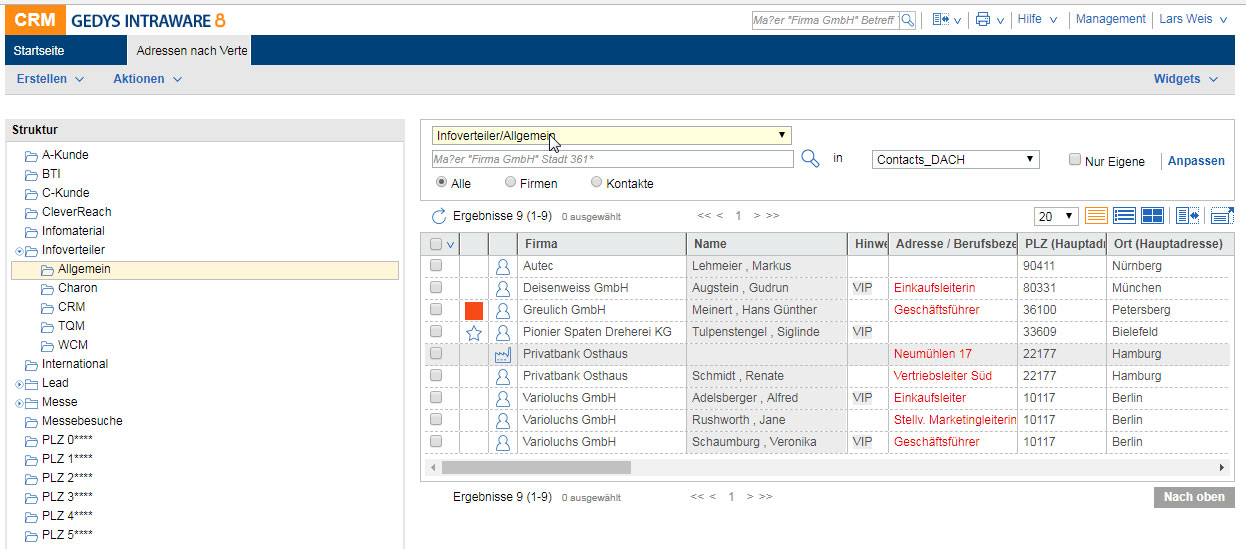The image size is (1246, 549).
Task: Open the Erstellen menu
Action: click(50, 79)
